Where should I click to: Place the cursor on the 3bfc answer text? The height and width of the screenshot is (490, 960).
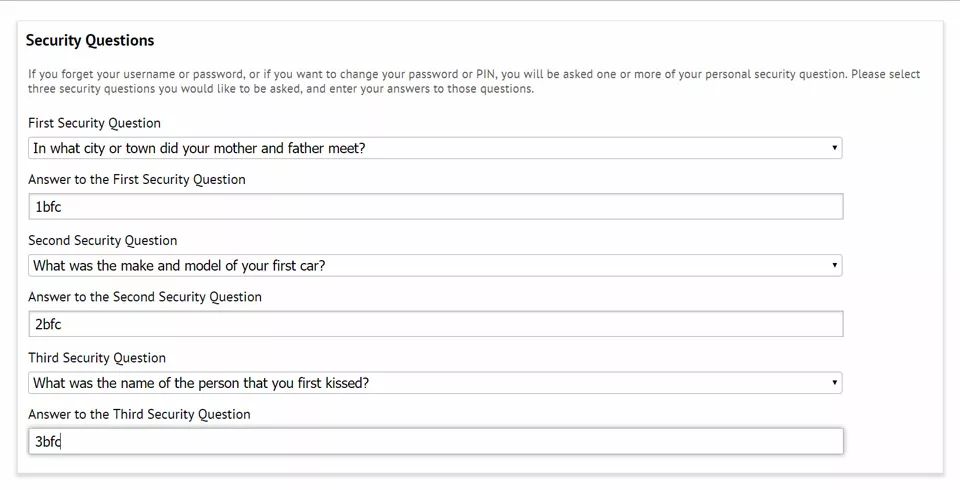[x=48, y=442]
